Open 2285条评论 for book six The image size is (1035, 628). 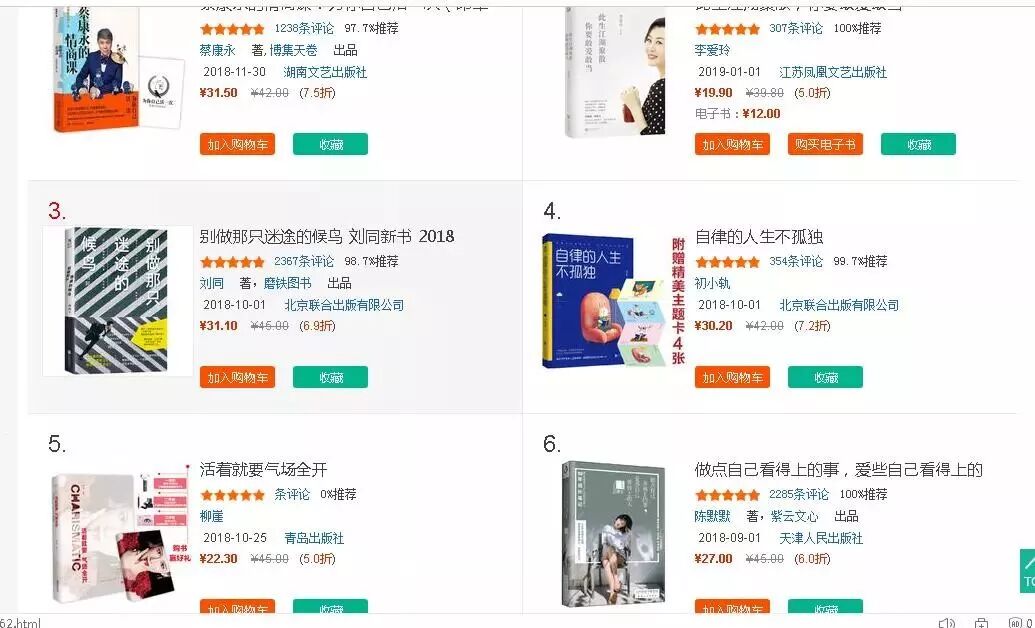(x=799, y=495)
